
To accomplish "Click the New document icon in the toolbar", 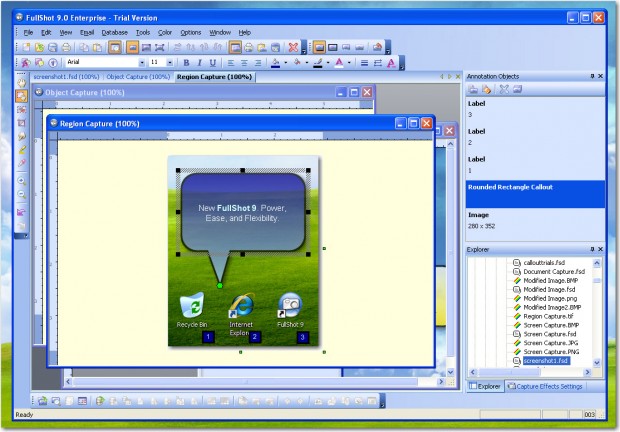I will (26, 47).
